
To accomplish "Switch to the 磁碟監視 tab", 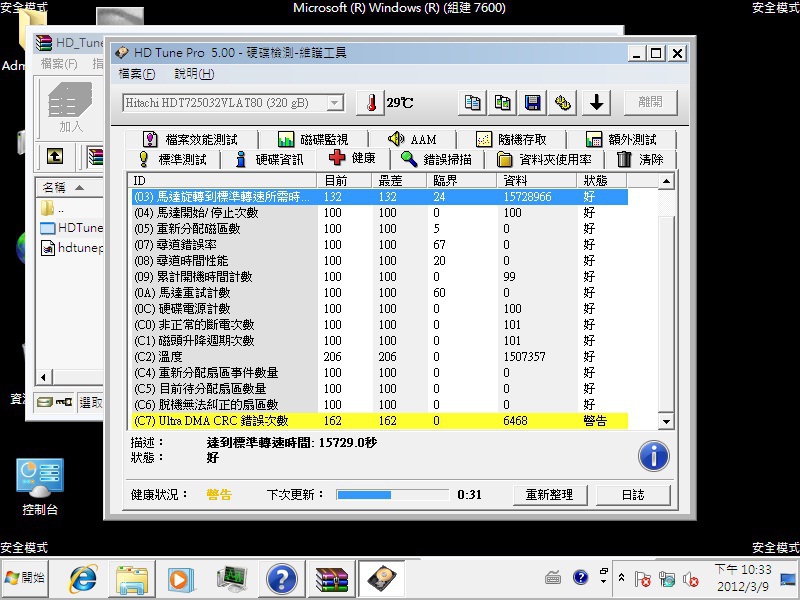I will [313, 139].
